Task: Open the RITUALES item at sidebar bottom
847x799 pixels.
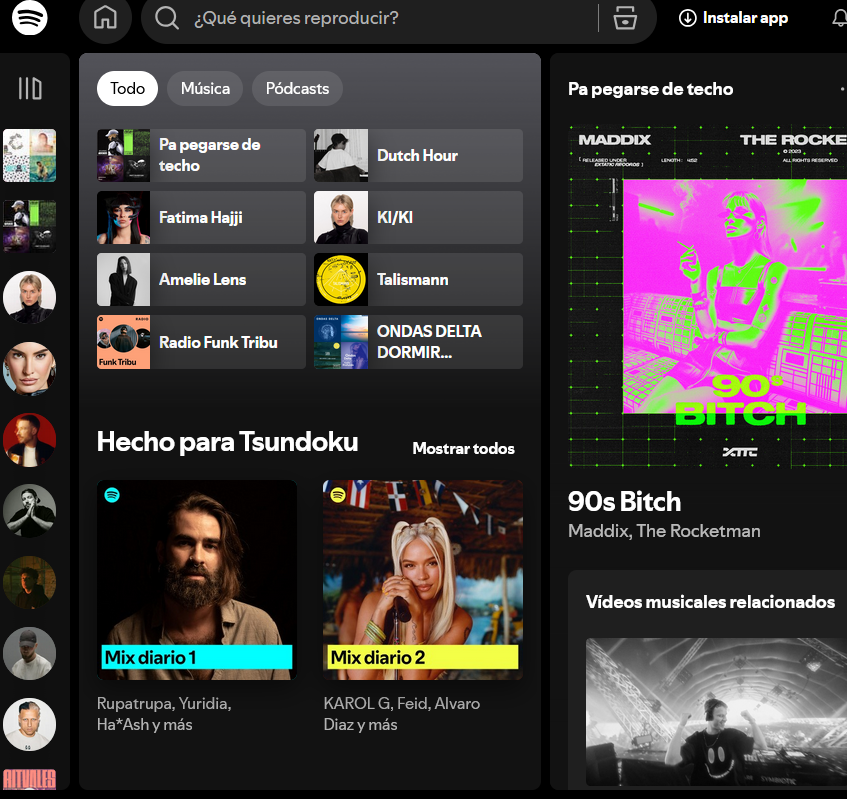Action: tap(30, 780)
